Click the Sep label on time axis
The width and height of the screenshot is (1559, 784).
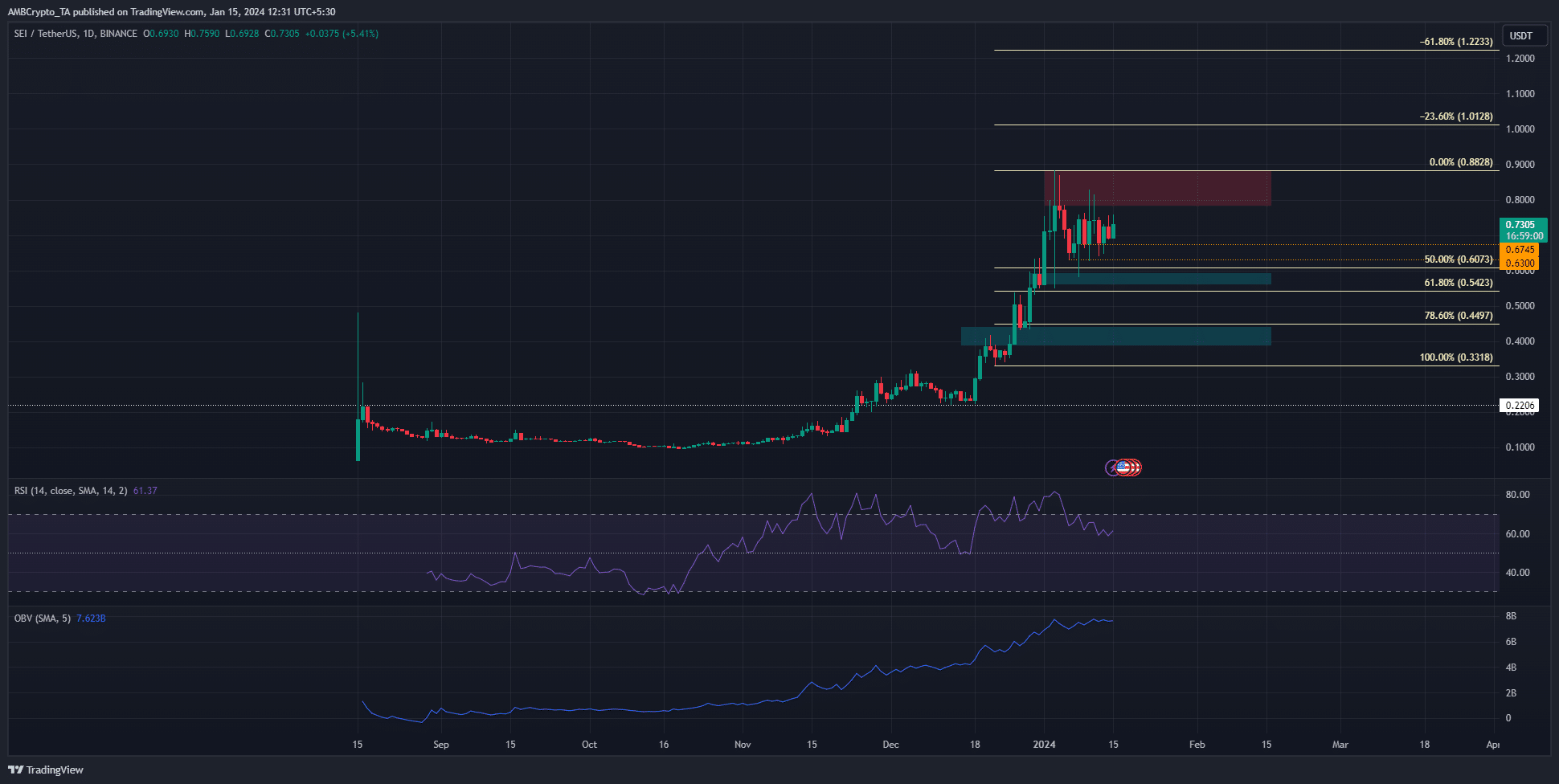pyautogui.click(x=441, y=745)
